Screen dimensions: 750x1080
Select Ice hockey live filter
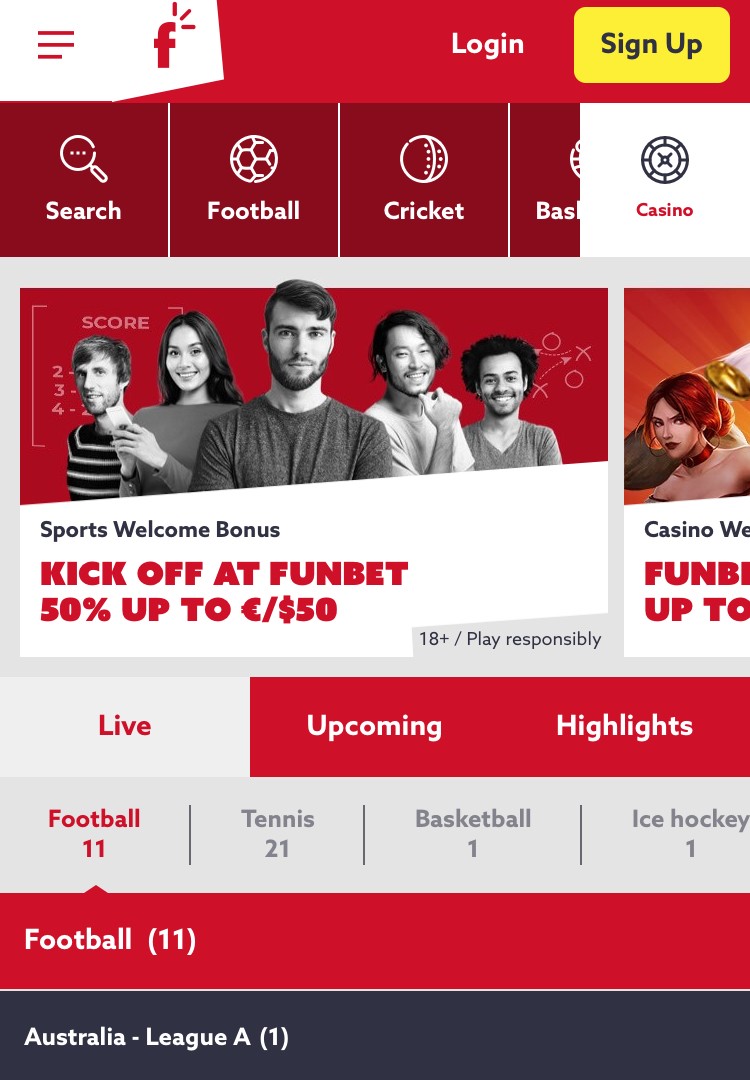point(690,833)
